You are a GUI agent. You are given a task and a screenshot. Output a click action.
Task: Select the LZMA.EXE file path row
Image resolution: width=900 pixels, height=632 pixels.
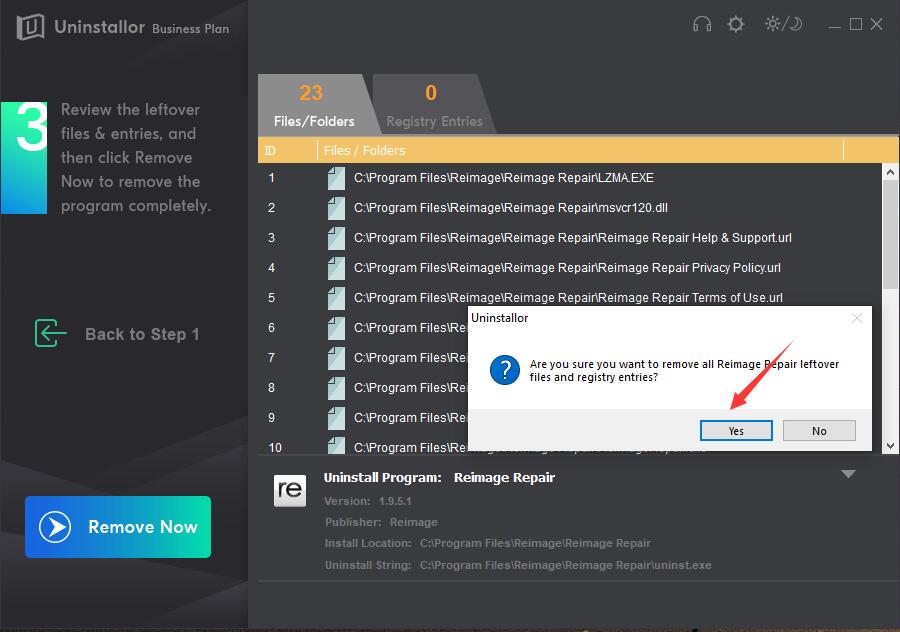point(569,178)
